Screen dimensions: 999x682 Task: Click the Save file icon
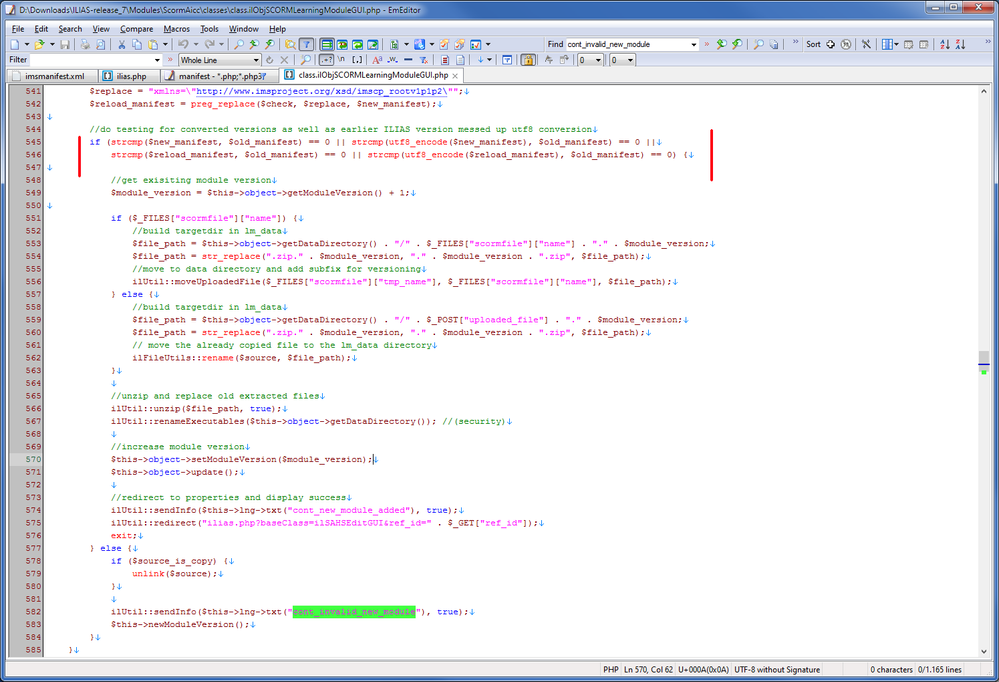64,45
